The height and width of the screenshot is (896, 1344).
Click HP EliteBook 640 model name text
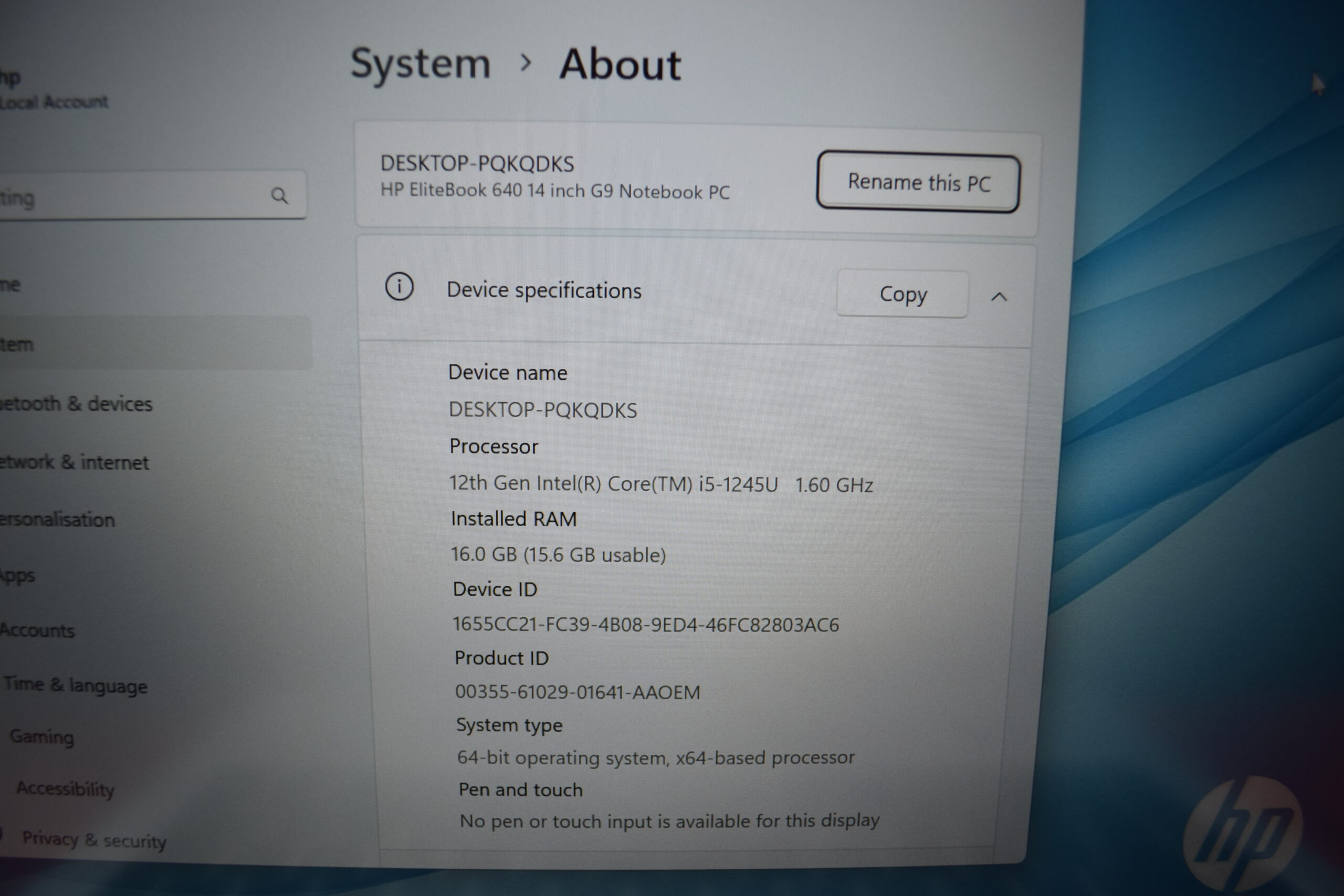click(x=555, y=191)
